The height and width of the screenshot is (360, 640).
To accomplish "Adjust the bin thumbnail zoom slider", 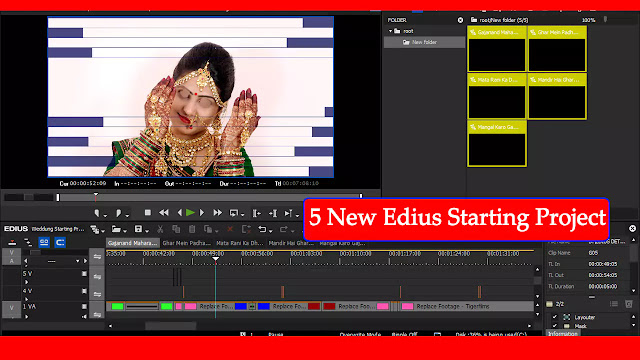I will coord(605,19).
